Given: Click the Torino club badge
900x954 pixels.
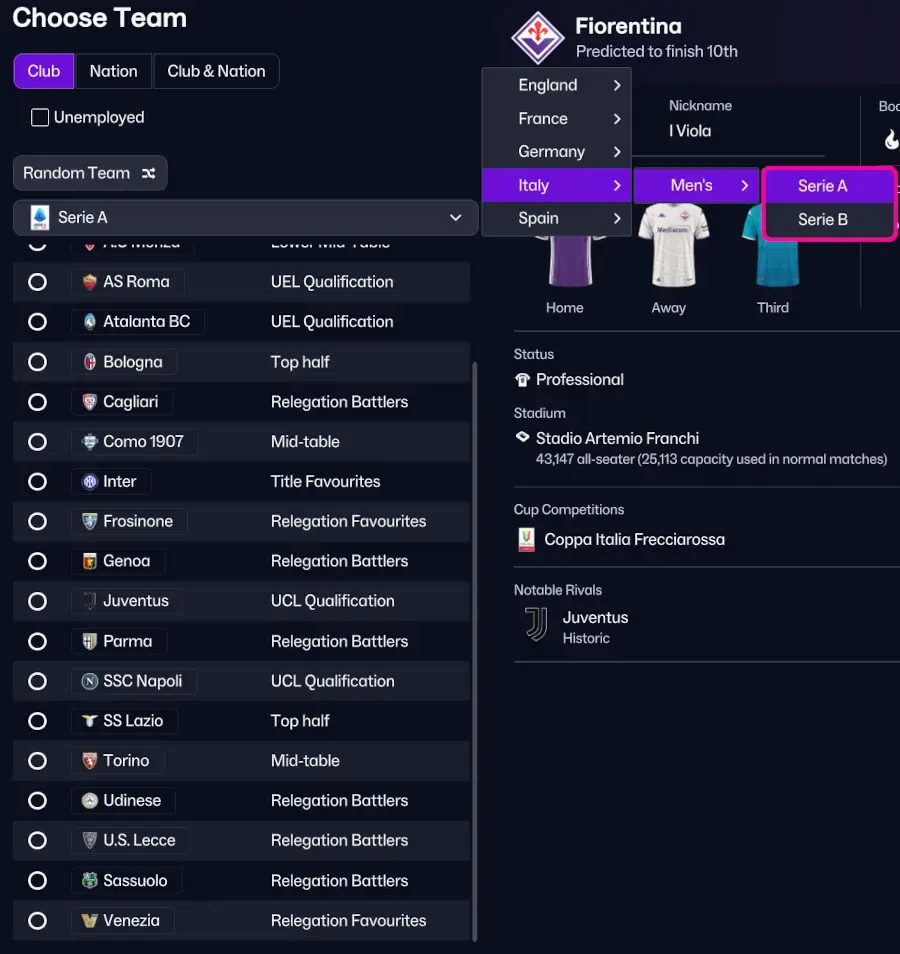Looking at the screenshot, I should (89, 761).
